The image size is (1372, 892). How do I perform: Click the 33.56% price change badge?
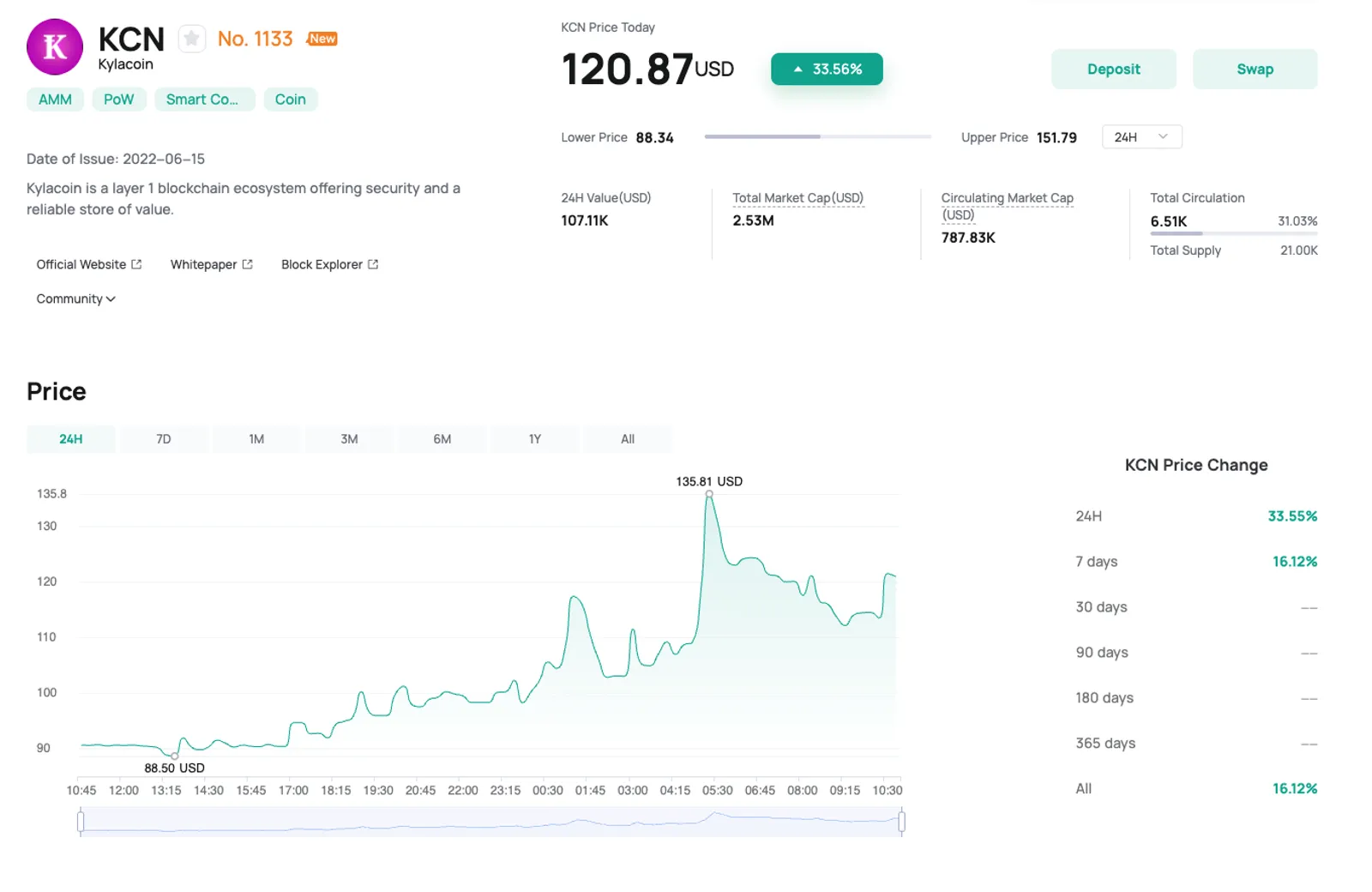tap(827, 69)
